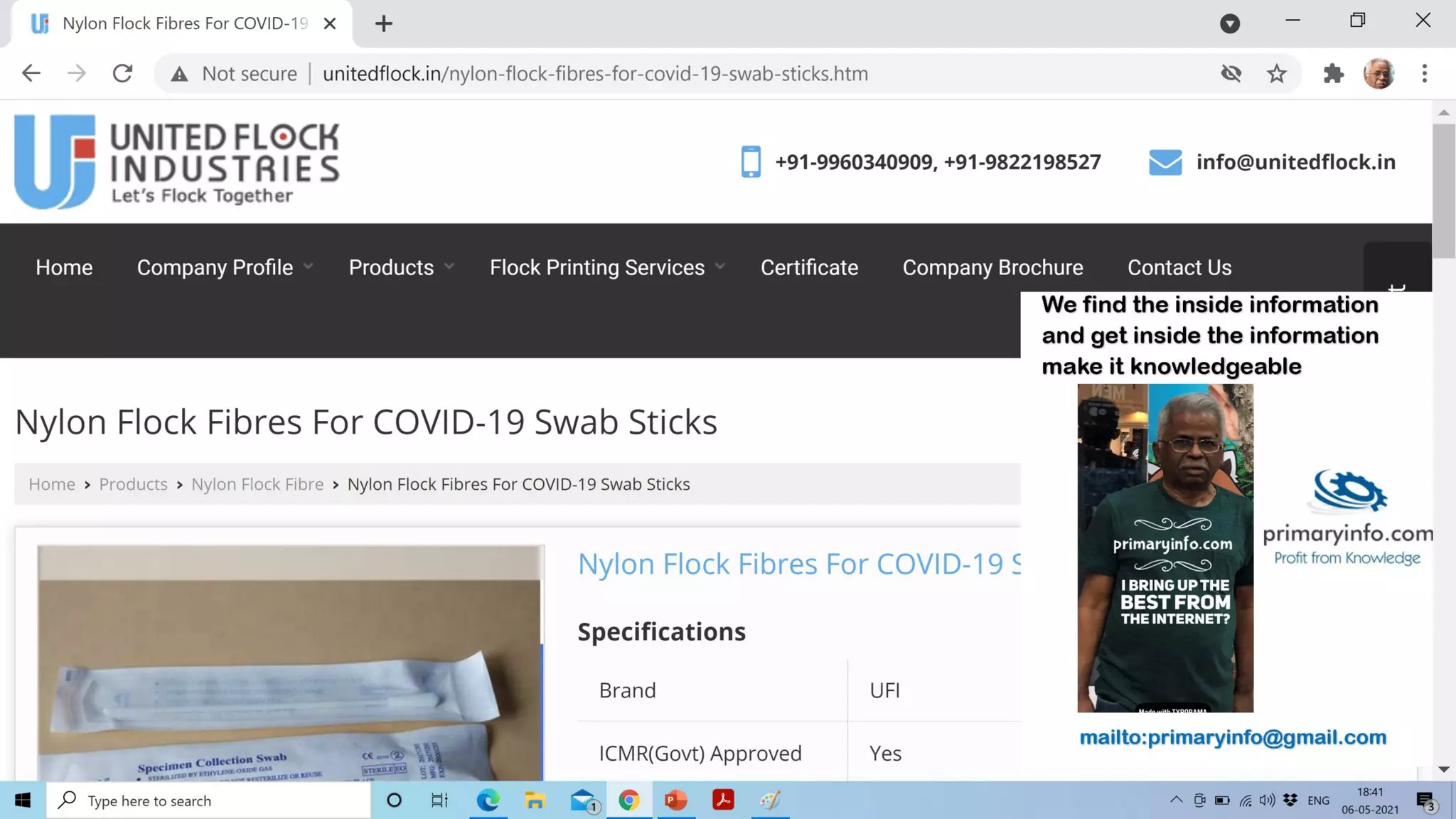Expand the Flock Printing Services dropdown
Image resolution: width=1456 pixels, height=819 pixels.
pyautogui.click(x=606, y=267)
